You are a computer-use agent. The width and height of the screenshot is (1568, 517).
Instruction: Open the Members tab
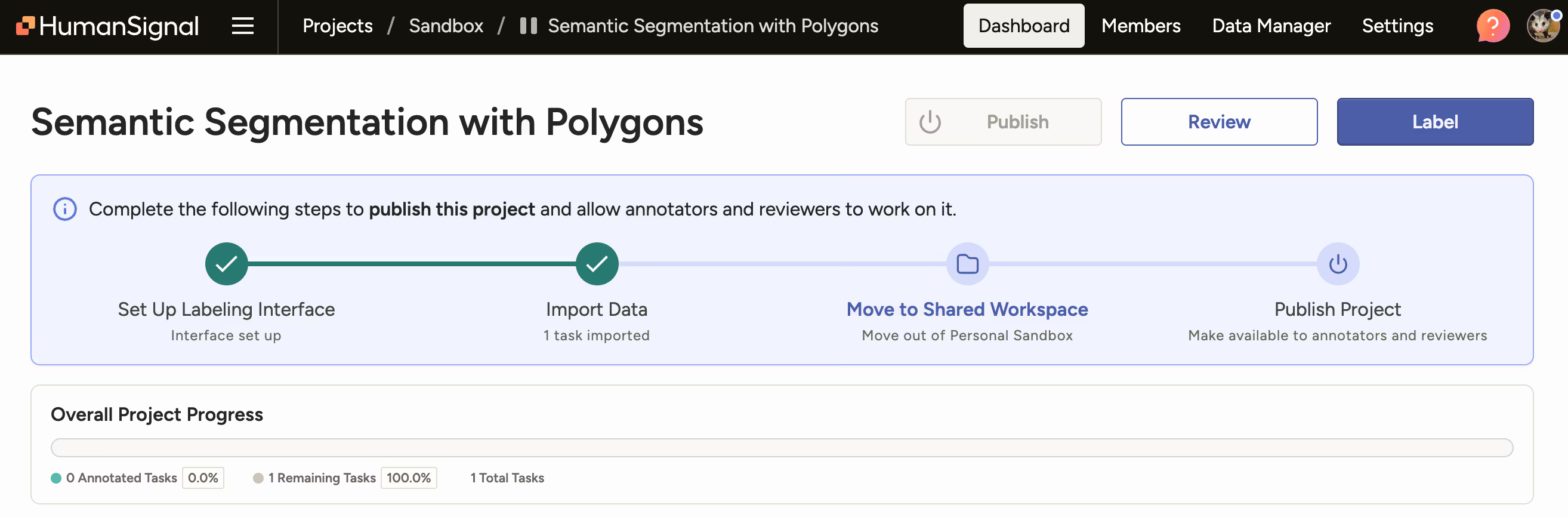point(1140,26)
